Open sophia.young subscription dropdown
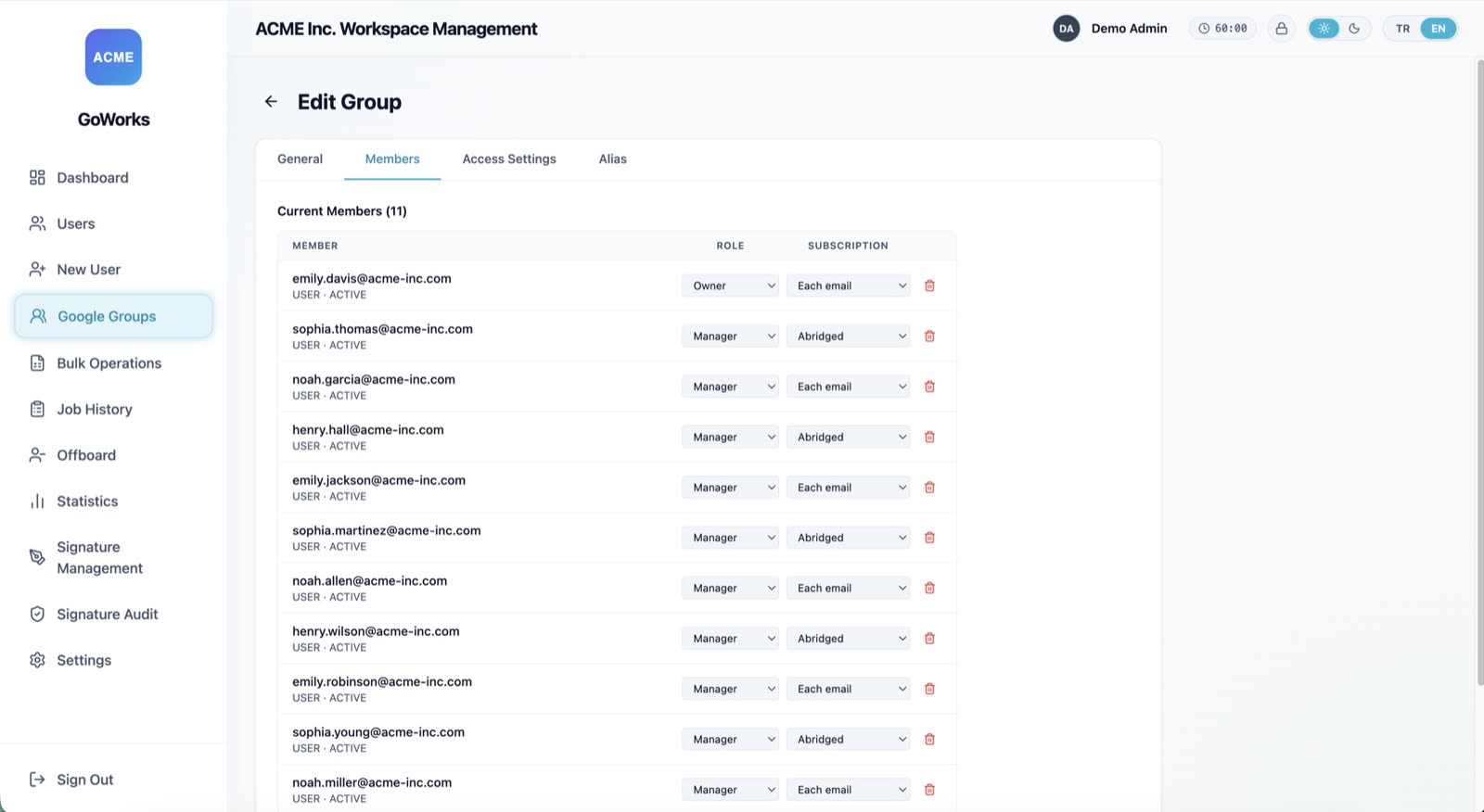This screenshot has height=812, width=1484. tap(848, 740)
